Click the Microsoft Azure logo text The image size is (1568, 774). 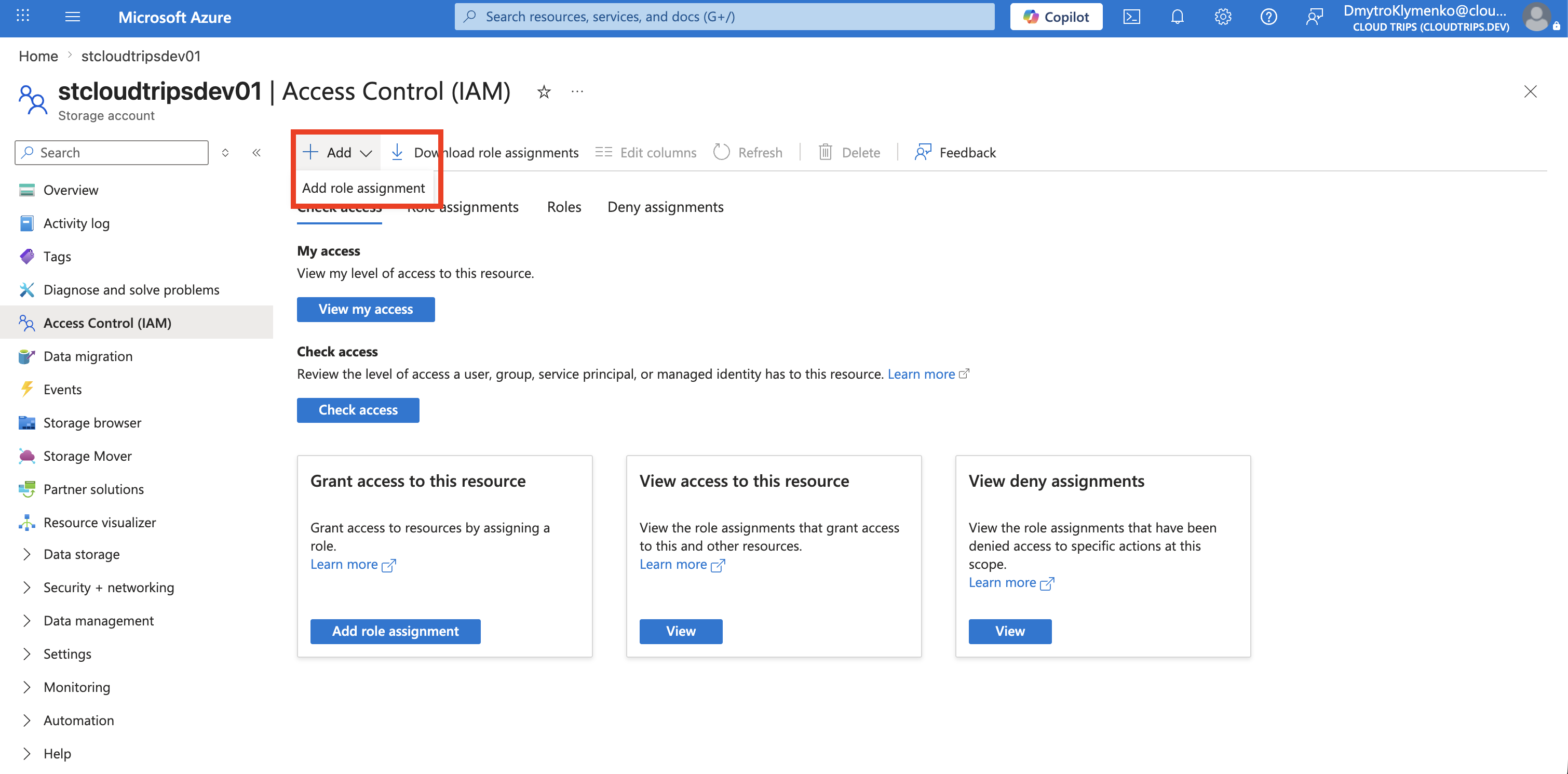[x=174, y=17]
